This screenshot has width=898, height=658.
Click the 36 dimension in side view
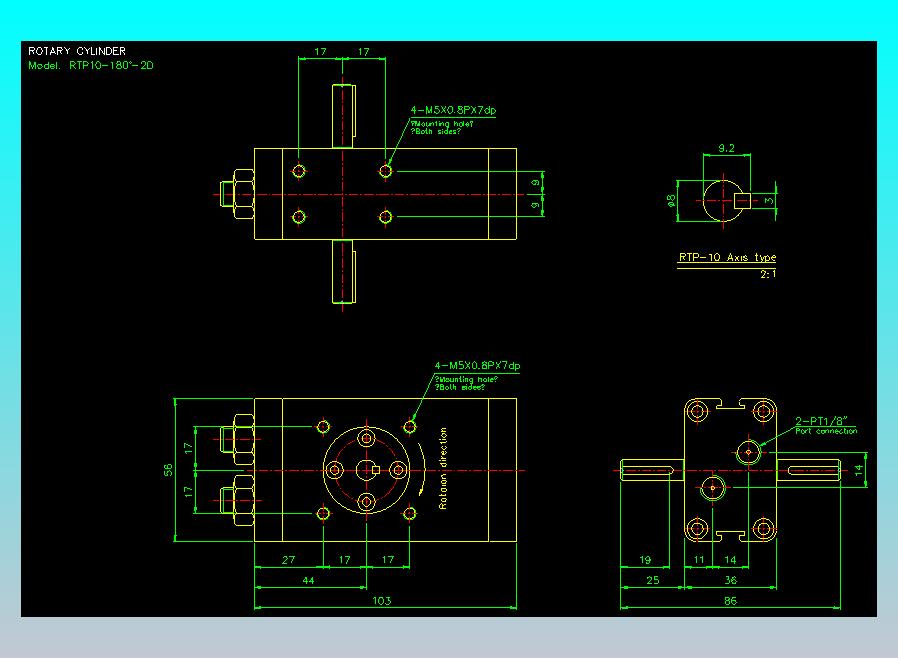tap(730, 580)
